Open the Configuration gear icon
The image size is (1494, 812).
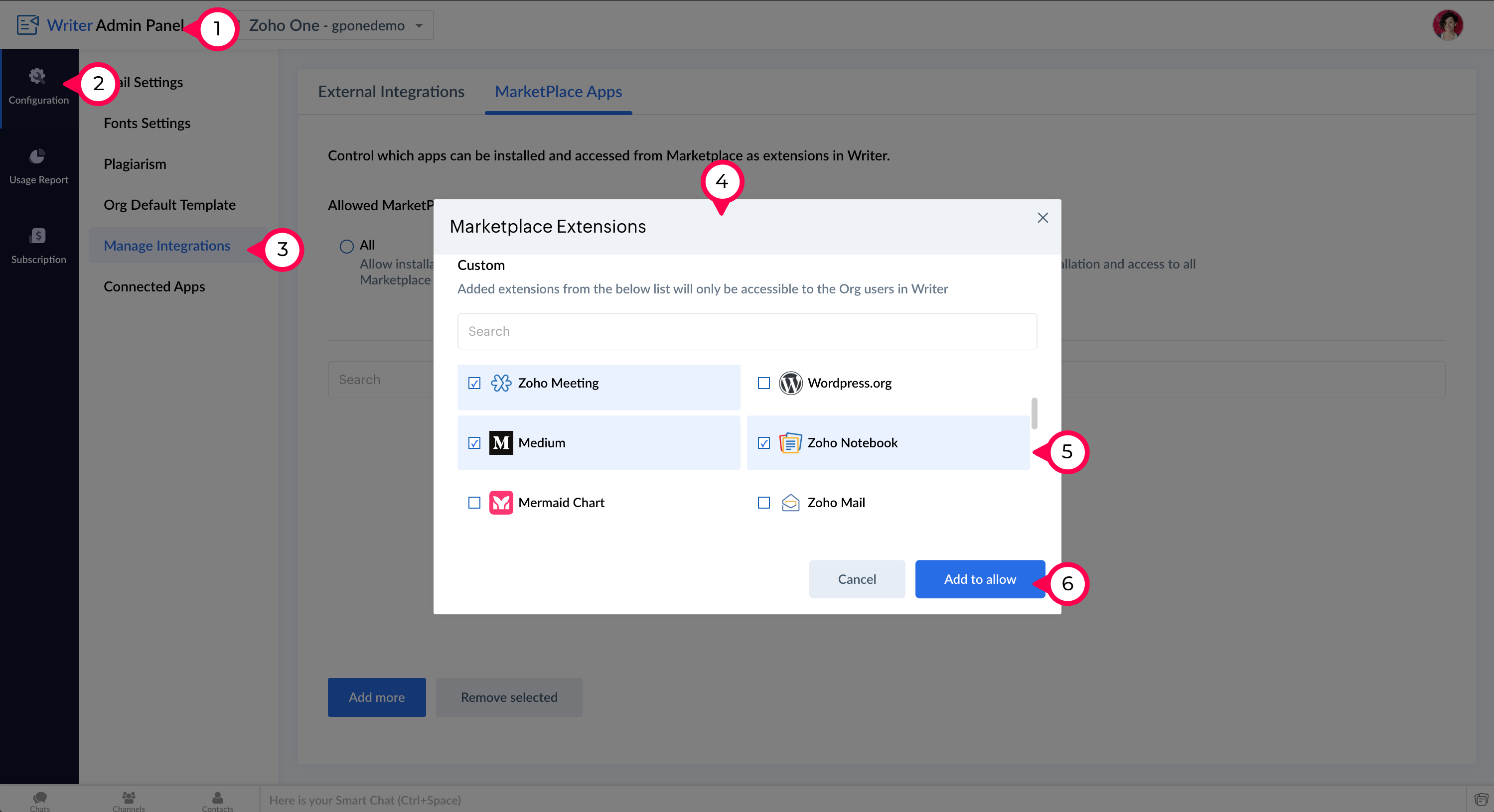click(x=37, y=76)
